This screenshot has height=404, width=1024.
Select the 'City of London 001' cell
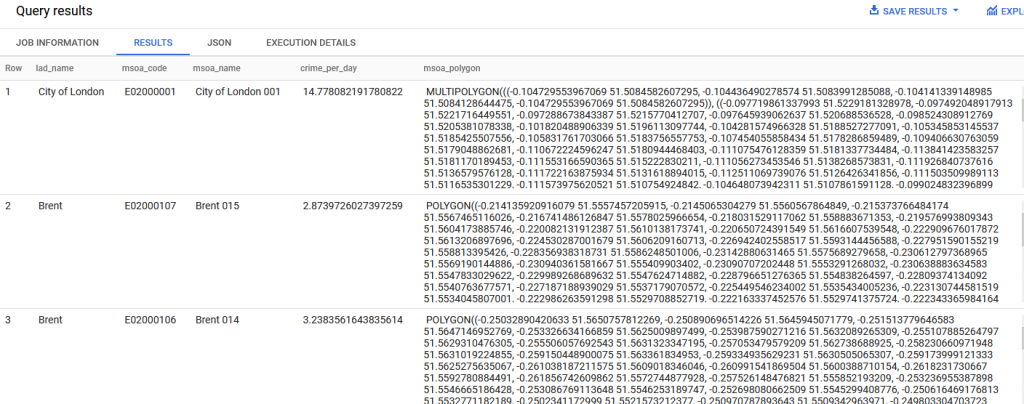238,92
